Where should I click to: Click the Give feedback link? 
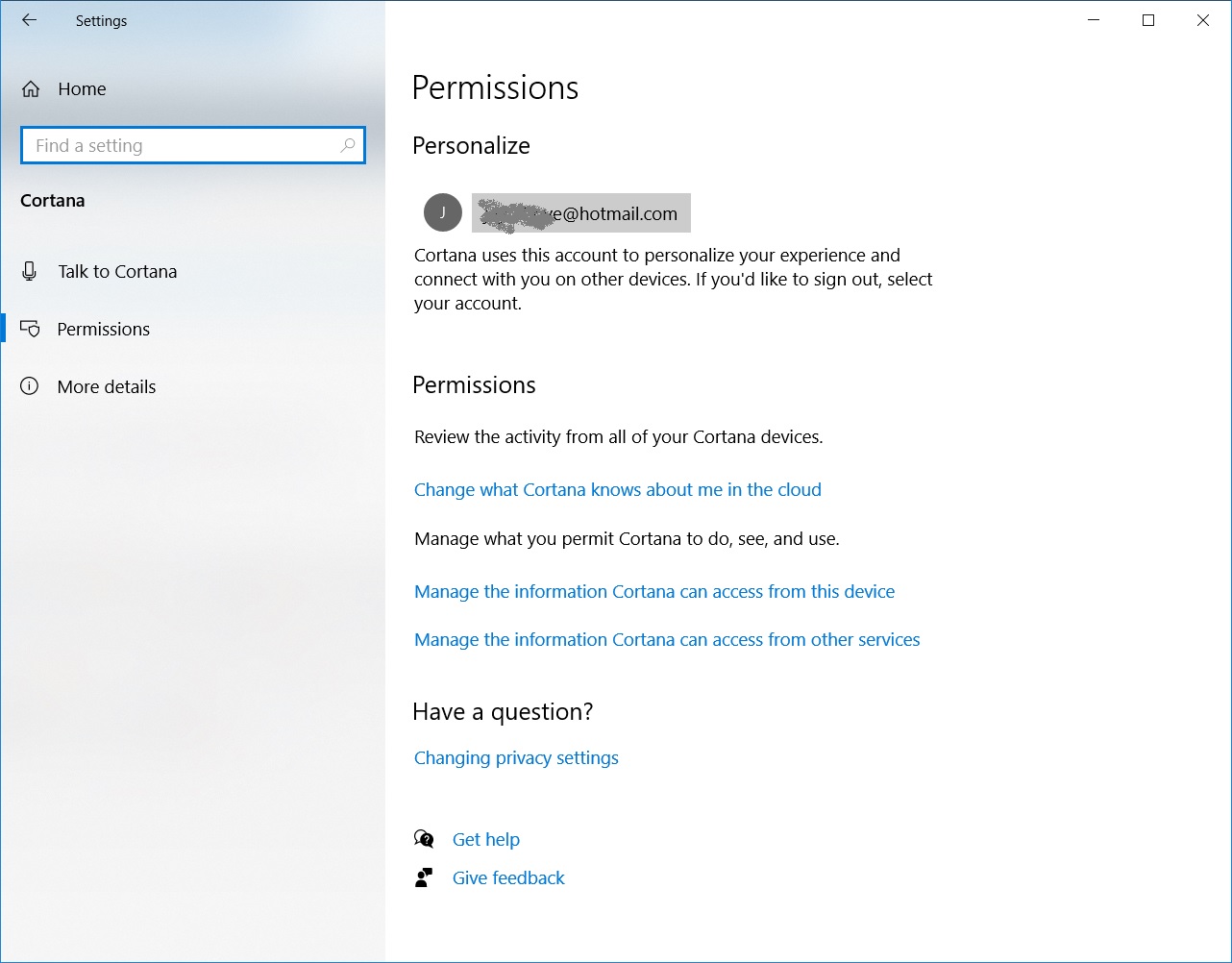click(x=508, y=878)
